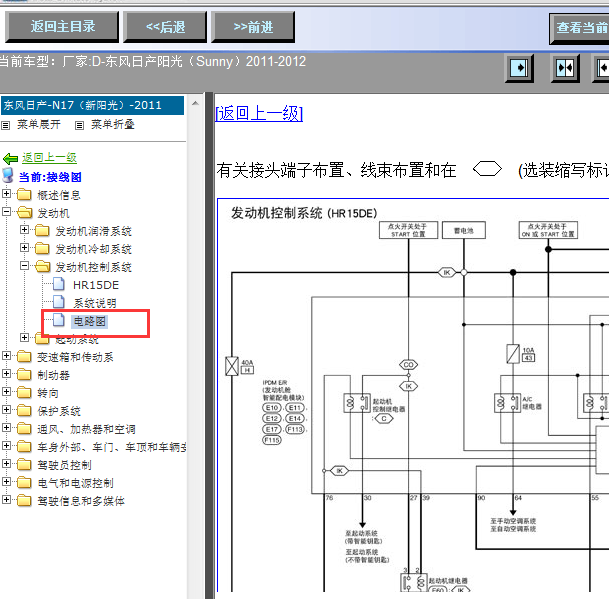This screenshot has width=609, height=599.
Task: Click the 电路图 page icon
Action: coord(59,320)
